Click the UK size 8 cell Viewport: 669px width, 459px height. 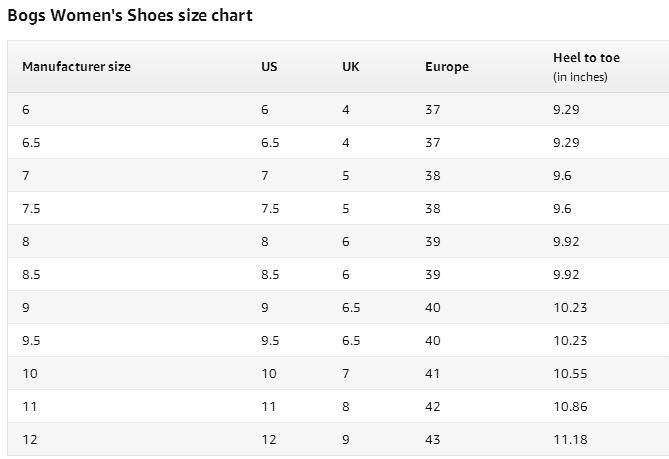346,407
